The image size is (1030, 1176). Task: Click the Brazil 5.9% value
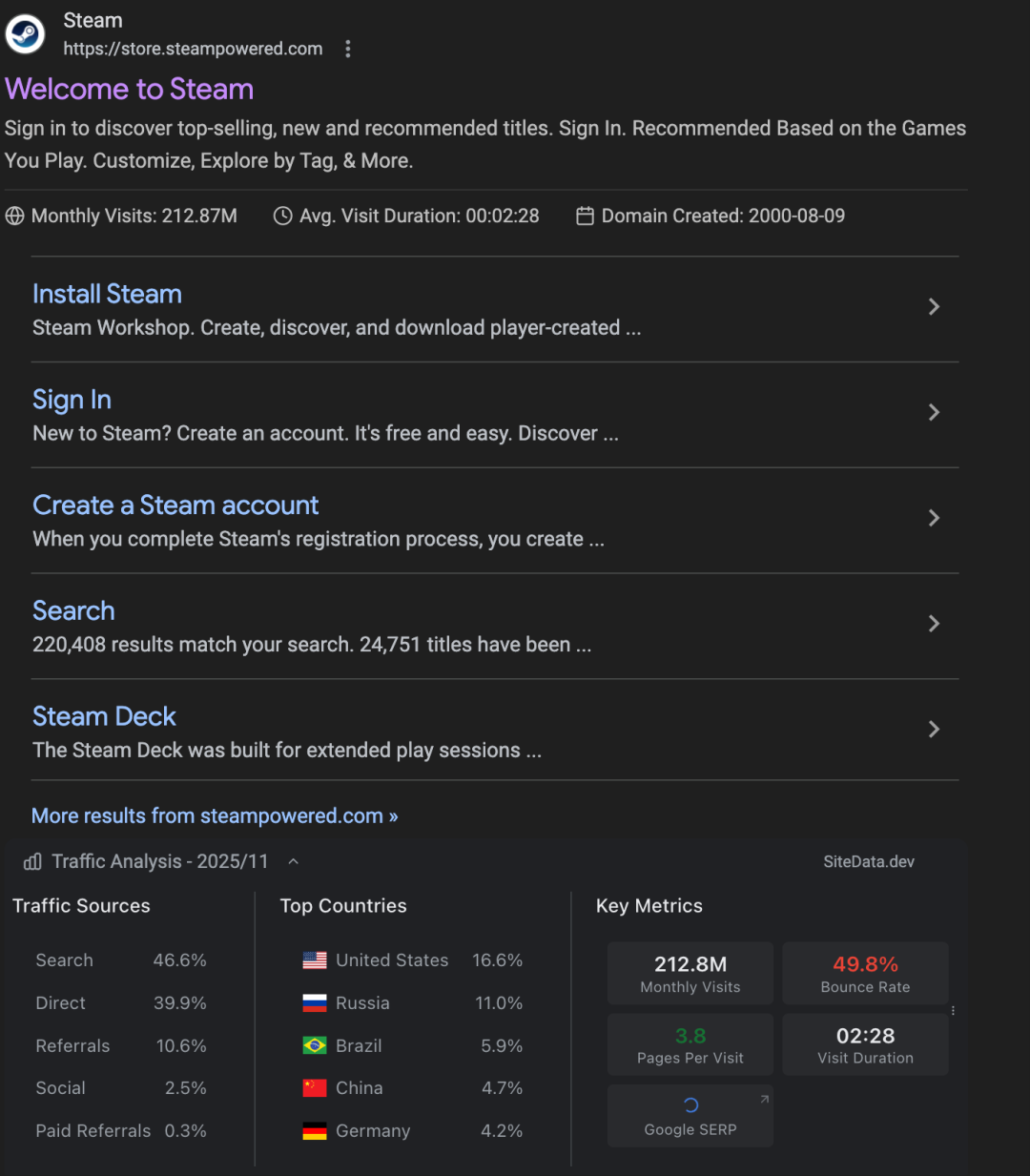[502, 1045]
